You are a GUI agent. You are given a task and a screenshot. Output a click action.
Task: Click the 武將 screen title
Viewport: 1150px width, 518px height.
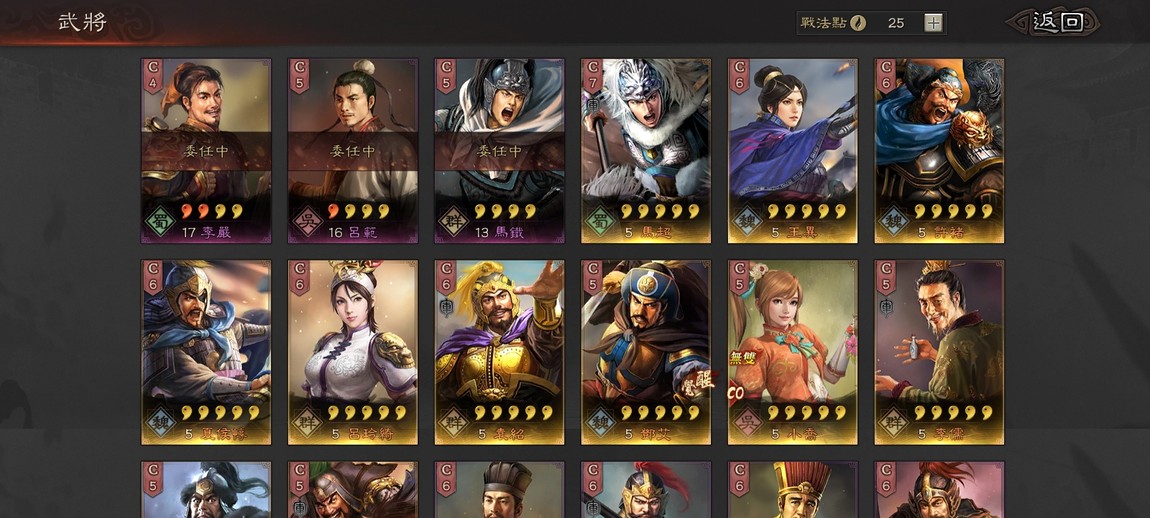83,22
